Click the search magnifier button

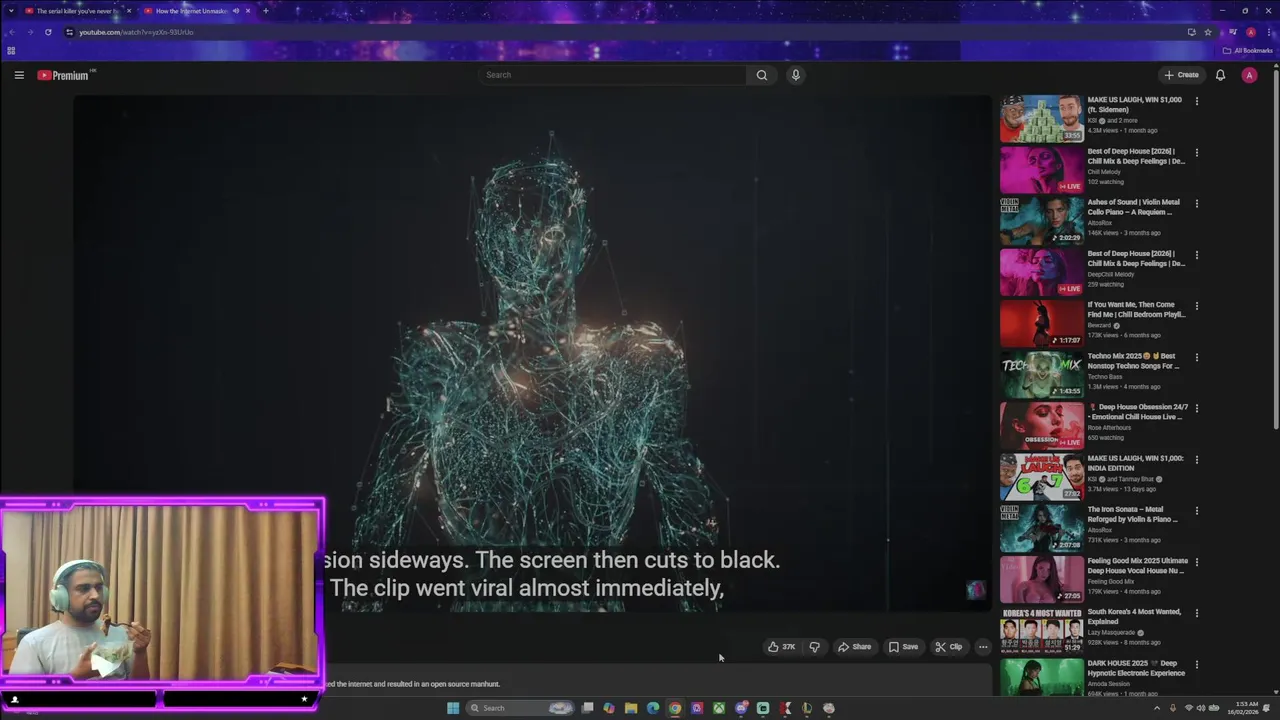pos(762,75)
